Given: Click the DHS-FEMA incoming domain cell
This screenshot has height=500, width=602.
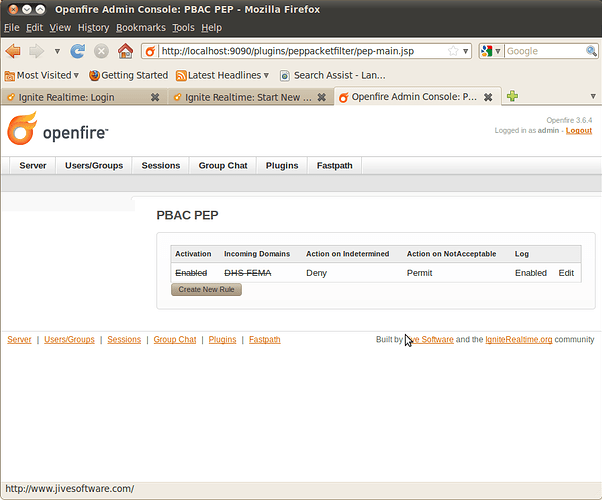Looking at the screenshot, I should (248, 273).
